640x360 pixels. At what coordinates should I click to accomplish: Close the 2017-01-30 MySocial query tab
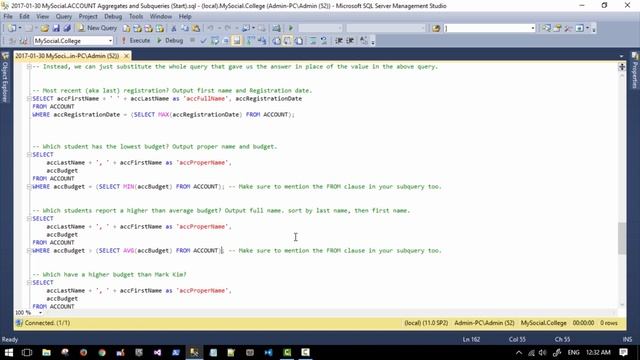127,56
